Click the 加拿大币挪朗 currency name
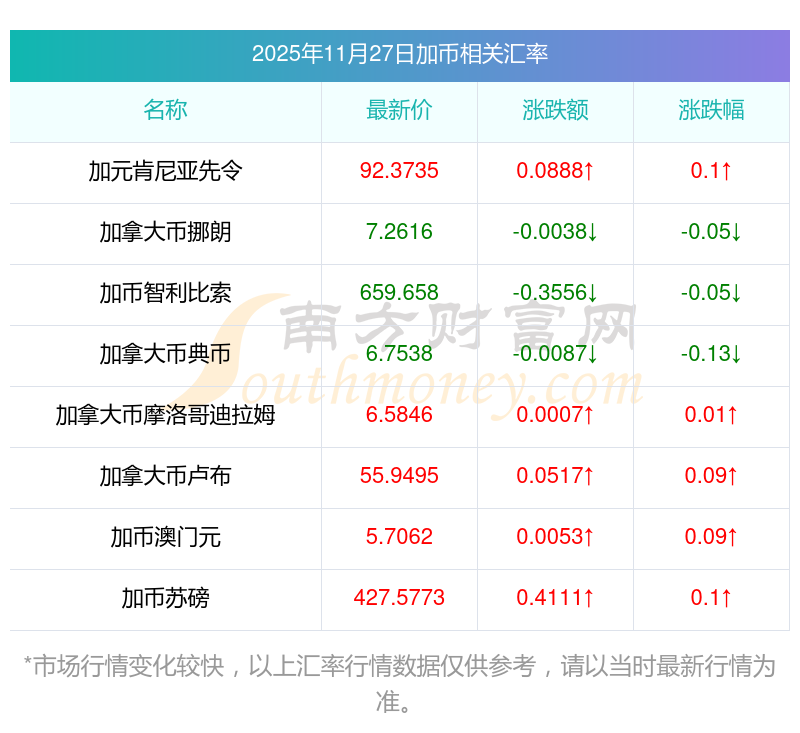This screenshot has height=733, width=800. tap(165, 232)
